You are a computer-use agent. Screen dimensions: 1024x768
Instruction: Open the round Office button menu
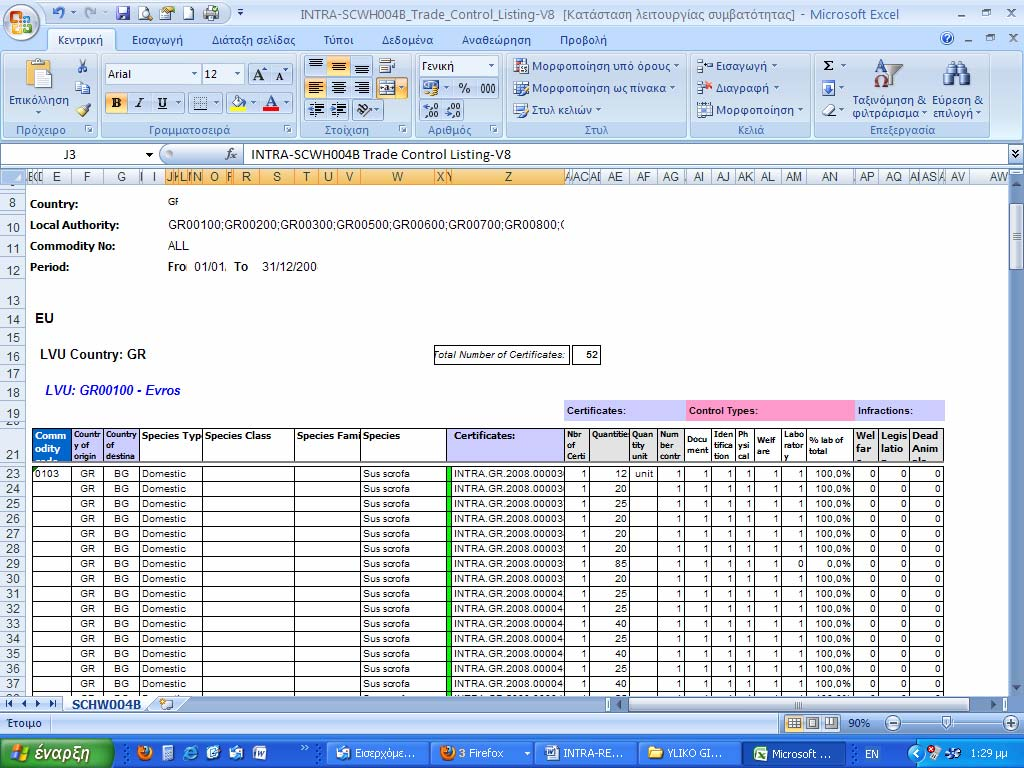pyautogui.click(x=21, y=22)
